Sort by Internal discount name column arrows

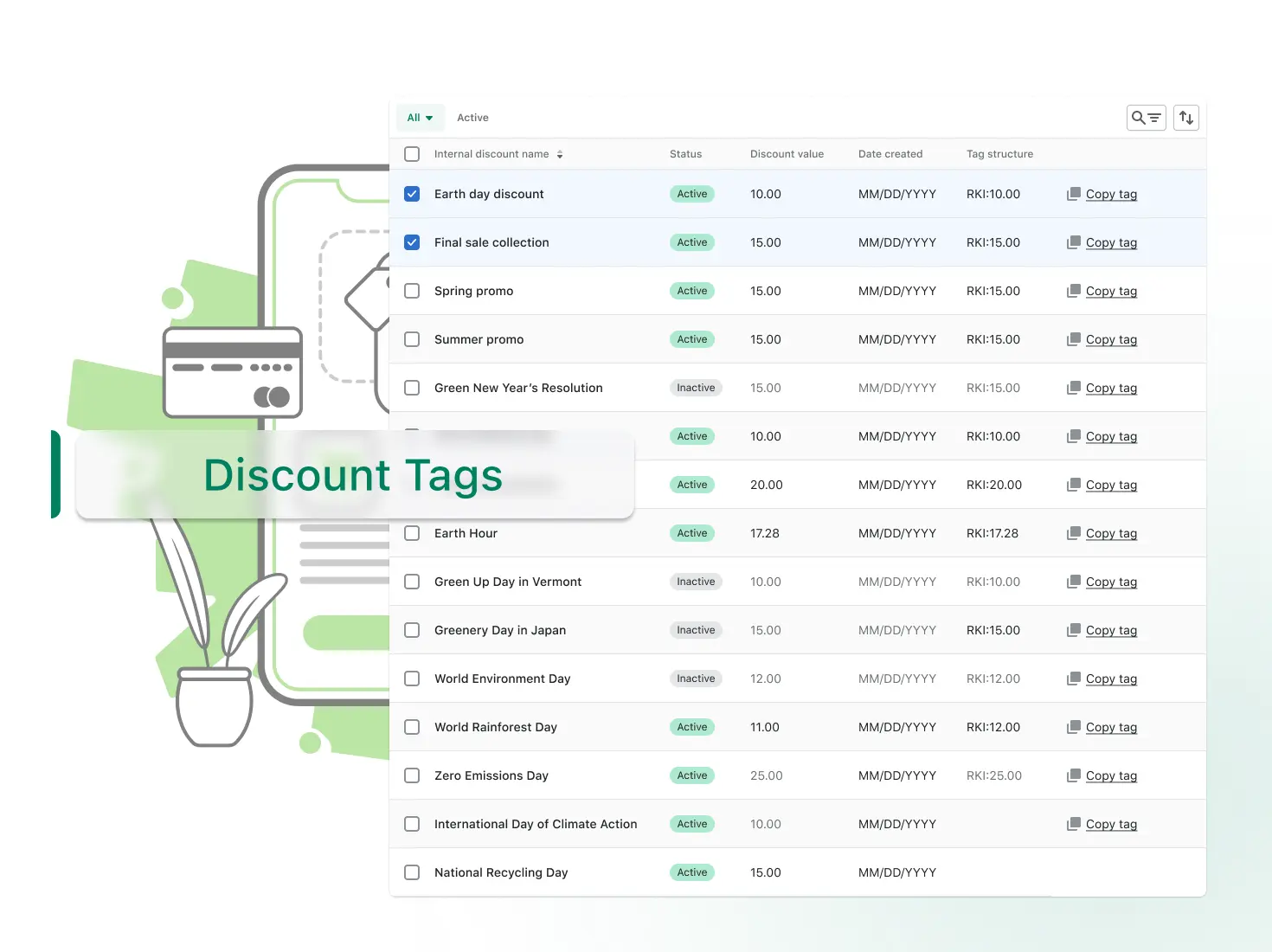pyautogui.click(x=560, y=154)
